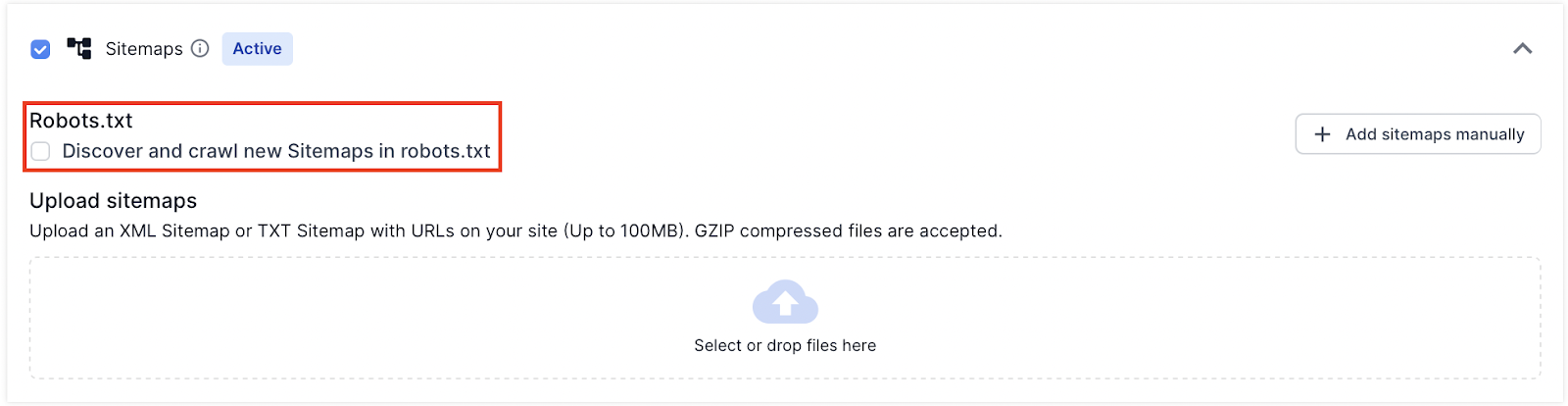The width and height of the screenshot is (1568, 406).
Task: Uncheck the Sitemaps section checkbox
Action: 40,49
